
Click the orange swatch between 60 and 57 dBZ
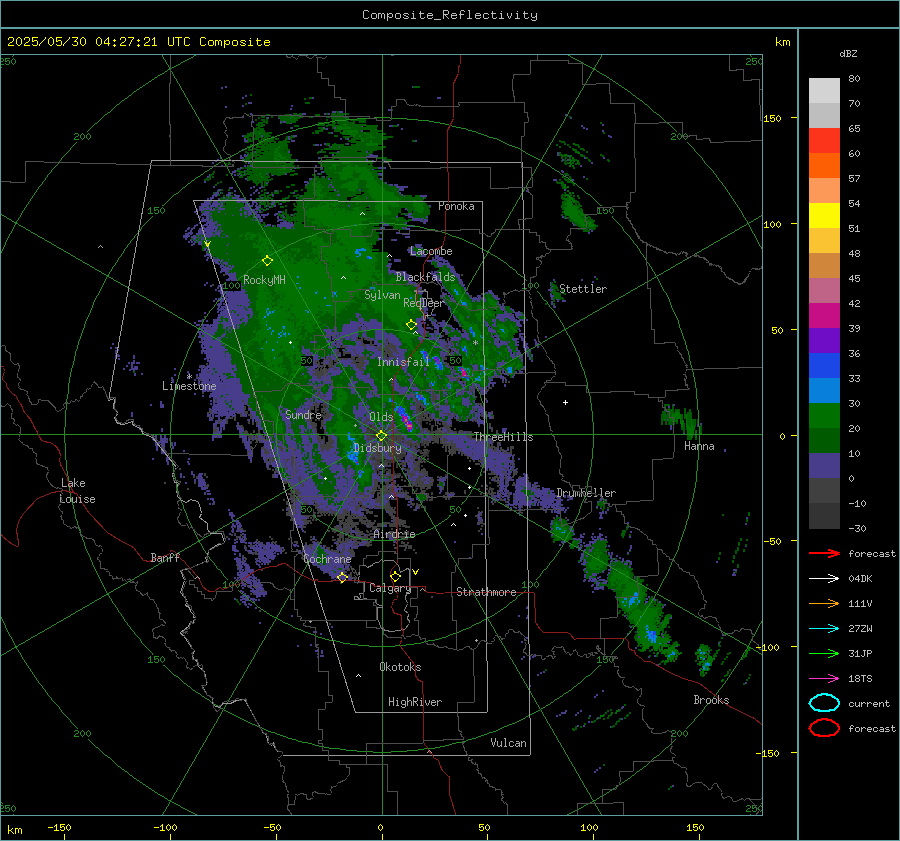(824, 166)
